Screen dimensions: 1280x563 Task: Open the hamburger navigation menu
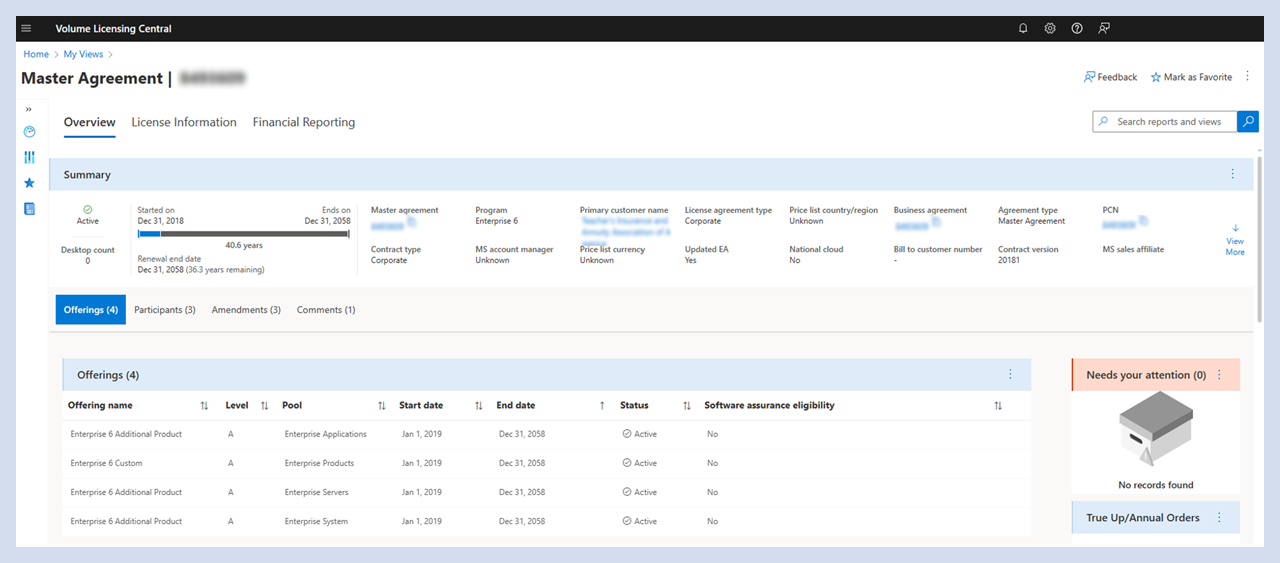26,28
